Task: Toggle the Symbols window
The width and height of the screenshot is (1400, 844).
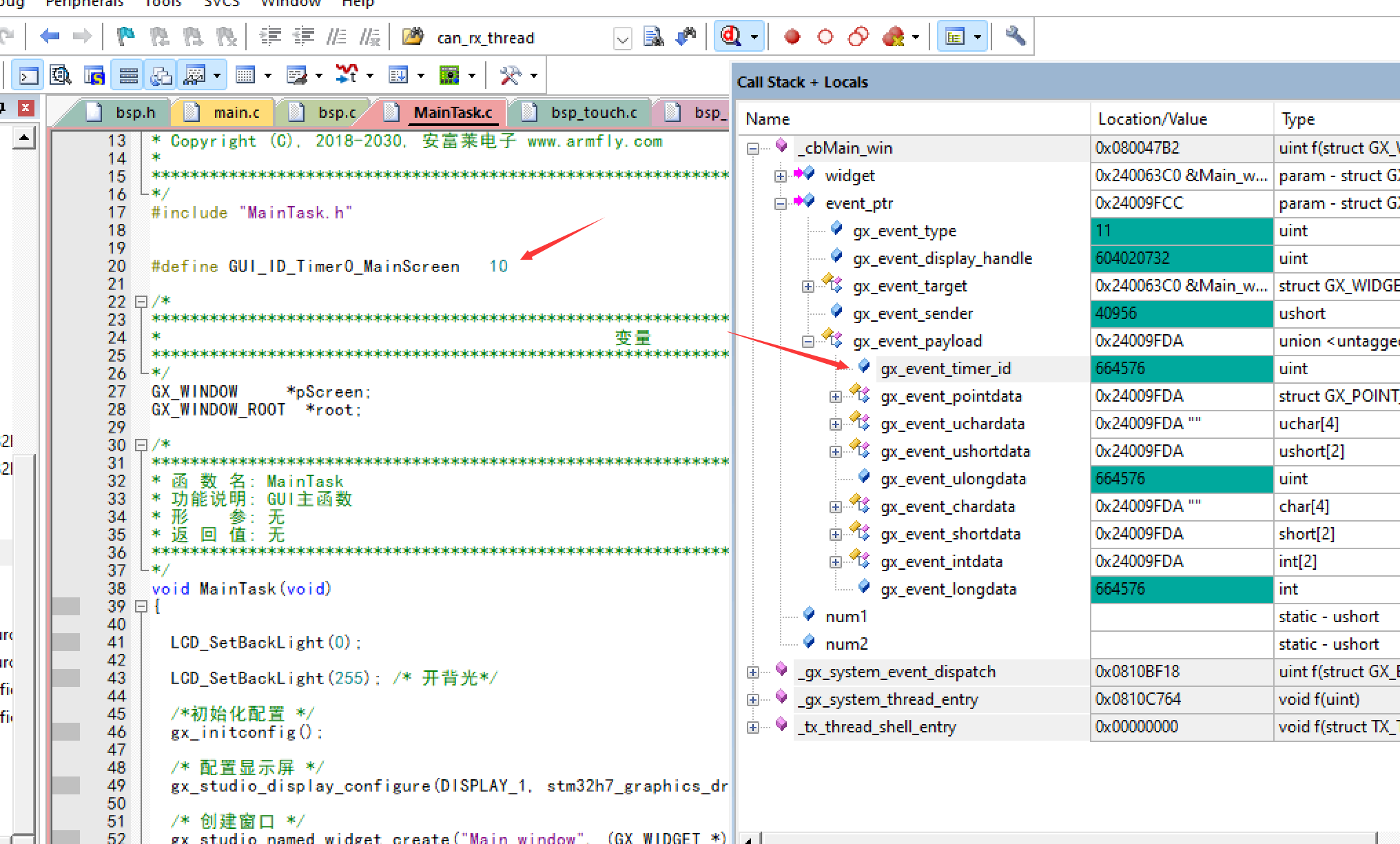Action: (94, 75)
